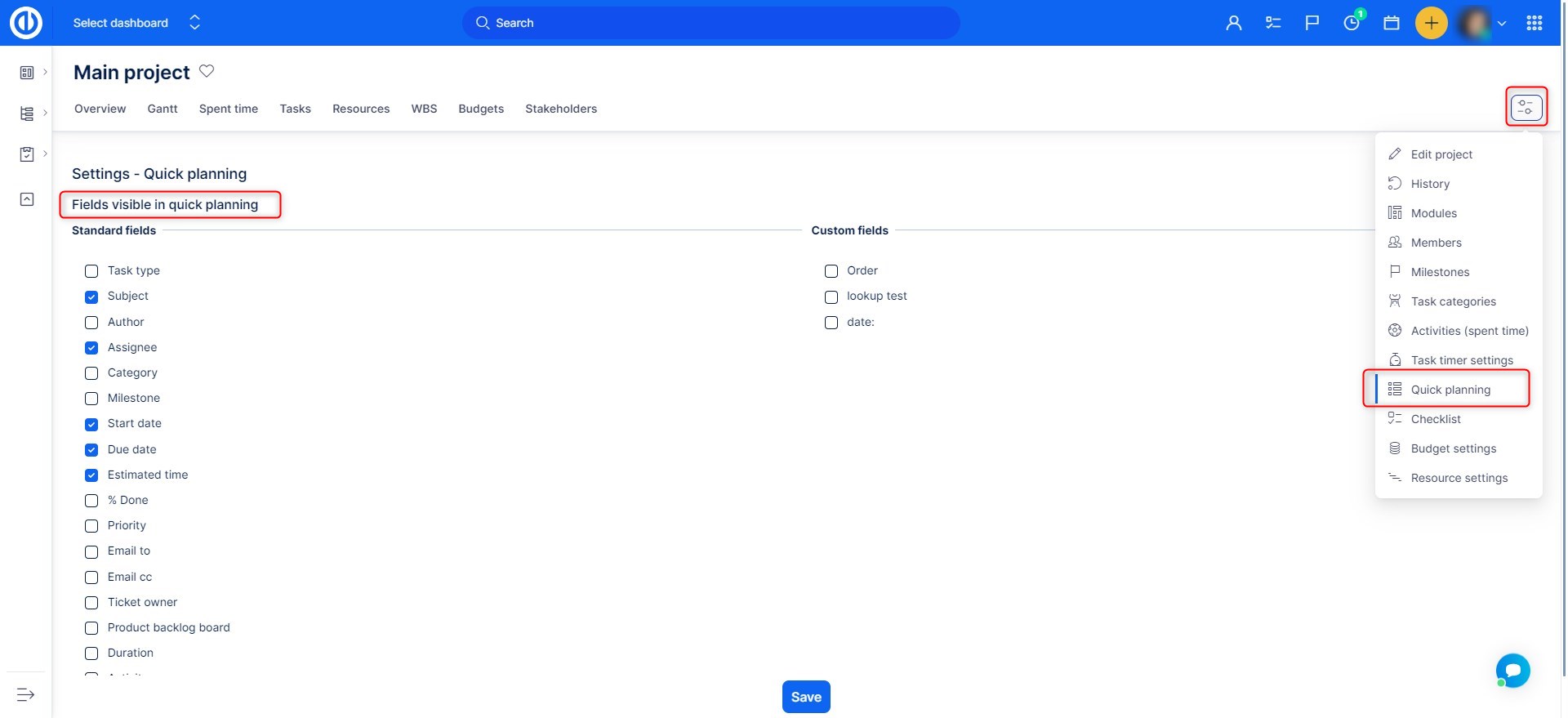Click the user profile icon in top bar
The image size is (1568, 718).
click(x=1233, y=23)
